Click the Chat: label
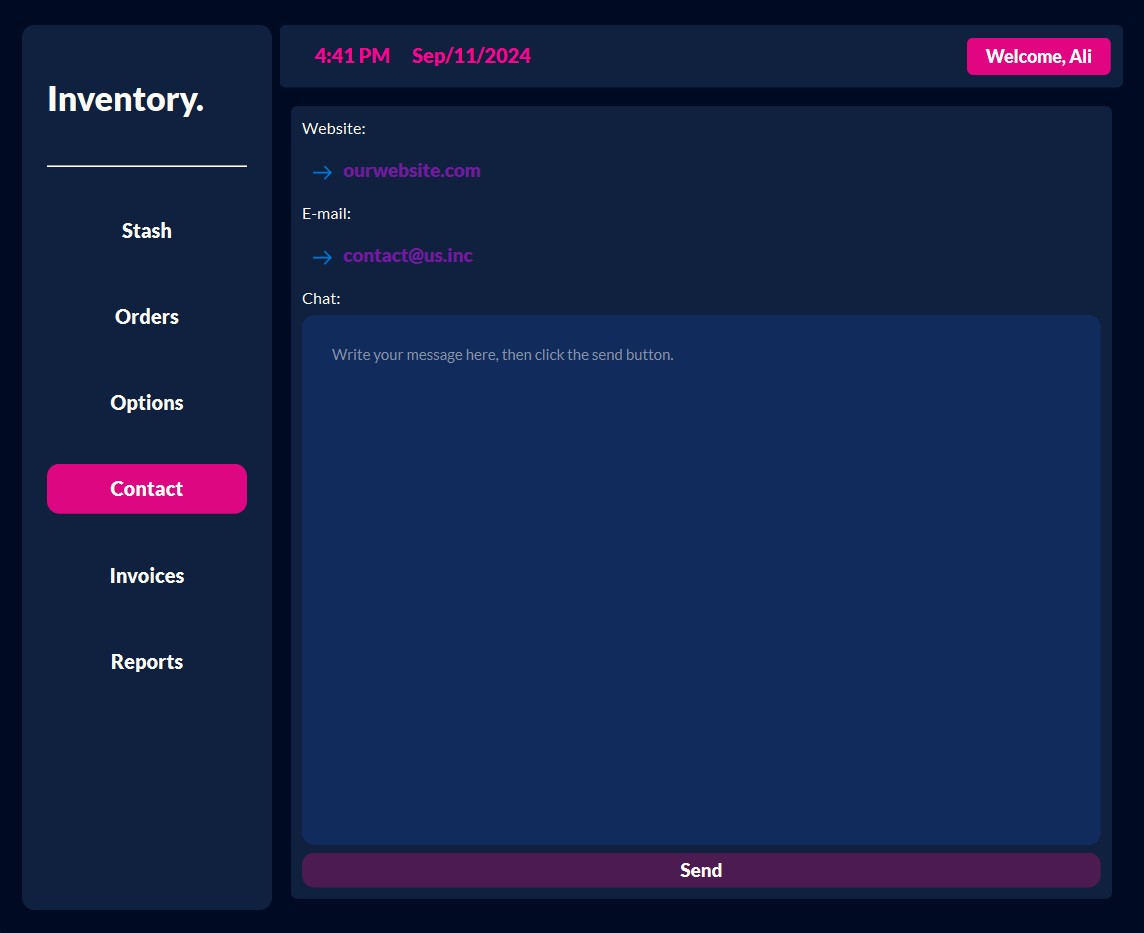The height and width of the screenshot is (933, 1144). point(321,298)
